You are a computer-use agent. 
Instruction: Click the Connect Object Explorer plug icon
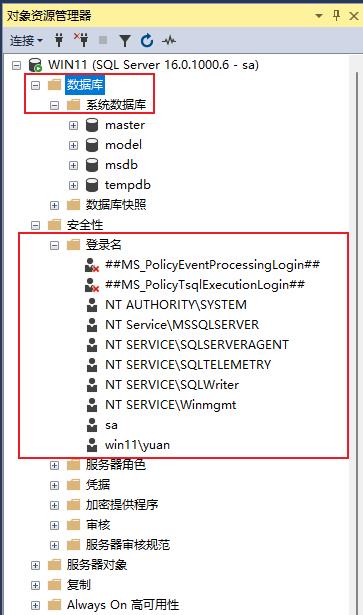[x=59, y=40]
